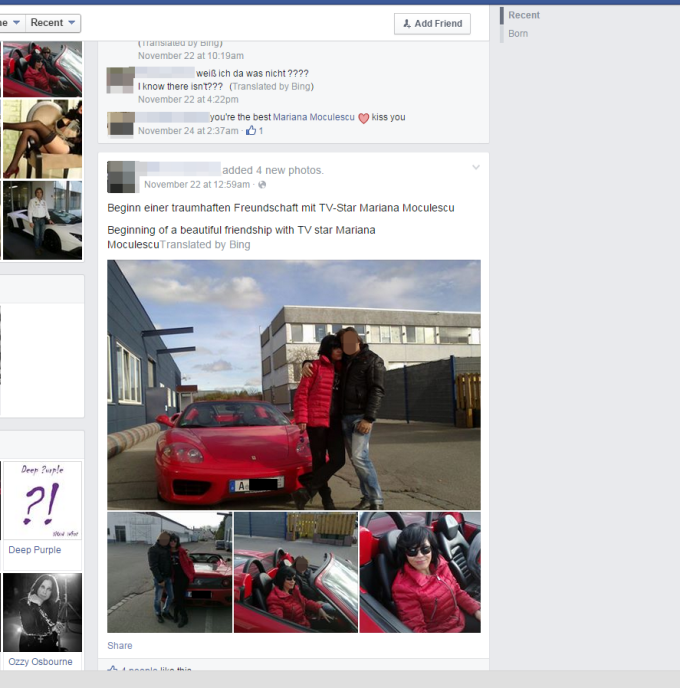
Task: Open the Deep Purple album cover thumbnail
Action: click(42, 500)
